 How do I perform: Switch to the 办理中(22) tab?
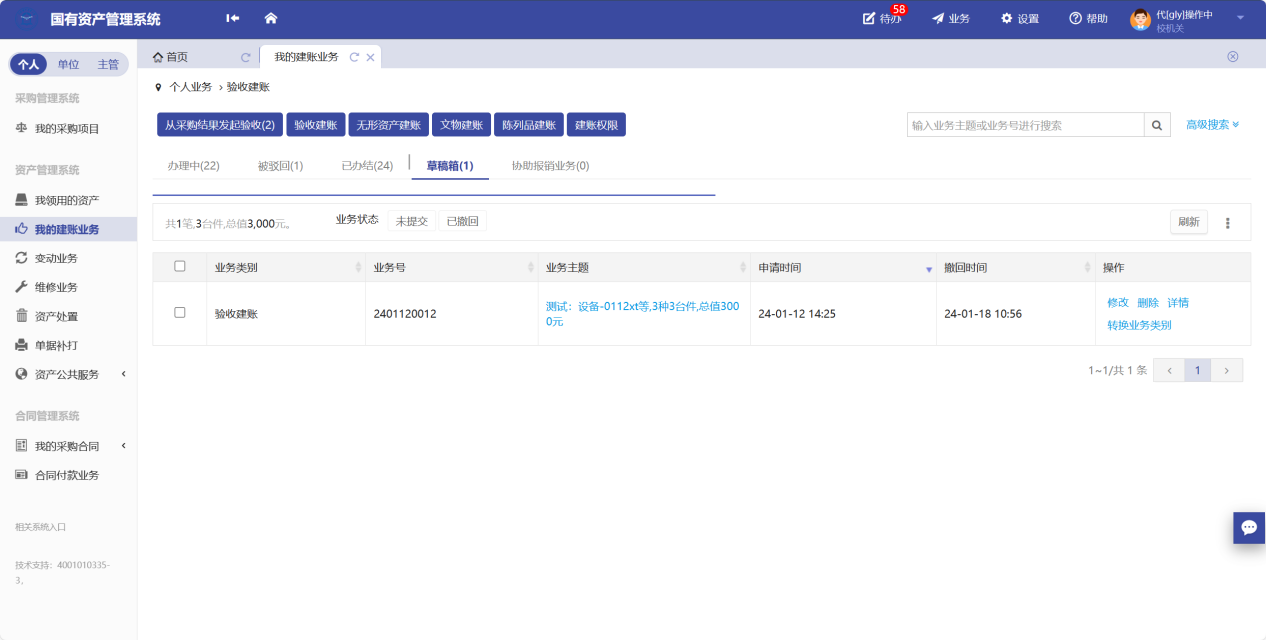pyautogui.click(x=193, y=166)
